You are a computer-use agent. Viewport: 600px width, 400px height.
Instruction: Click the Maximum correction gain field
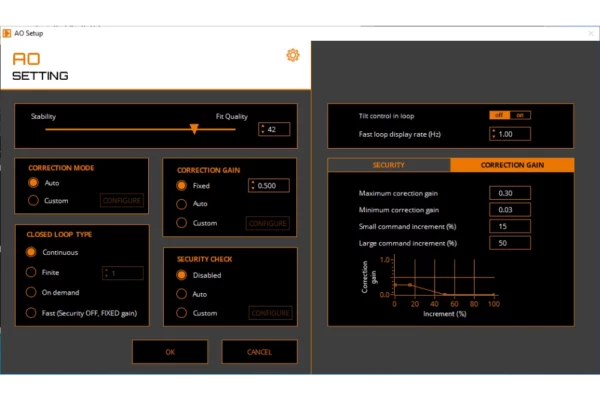510,193
